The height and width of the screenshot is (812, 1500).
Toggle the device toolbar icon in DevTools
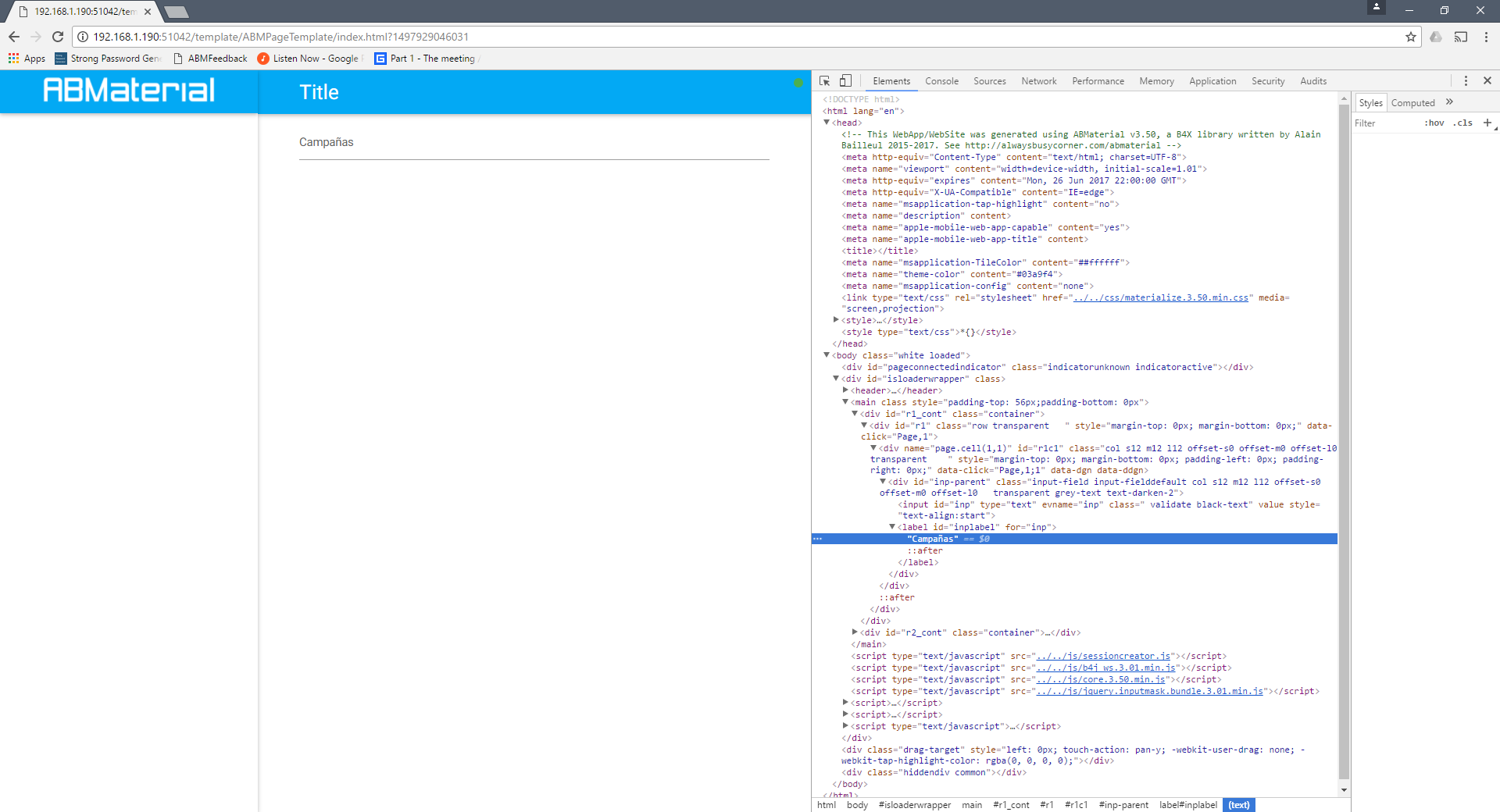[x=845, y=81]
